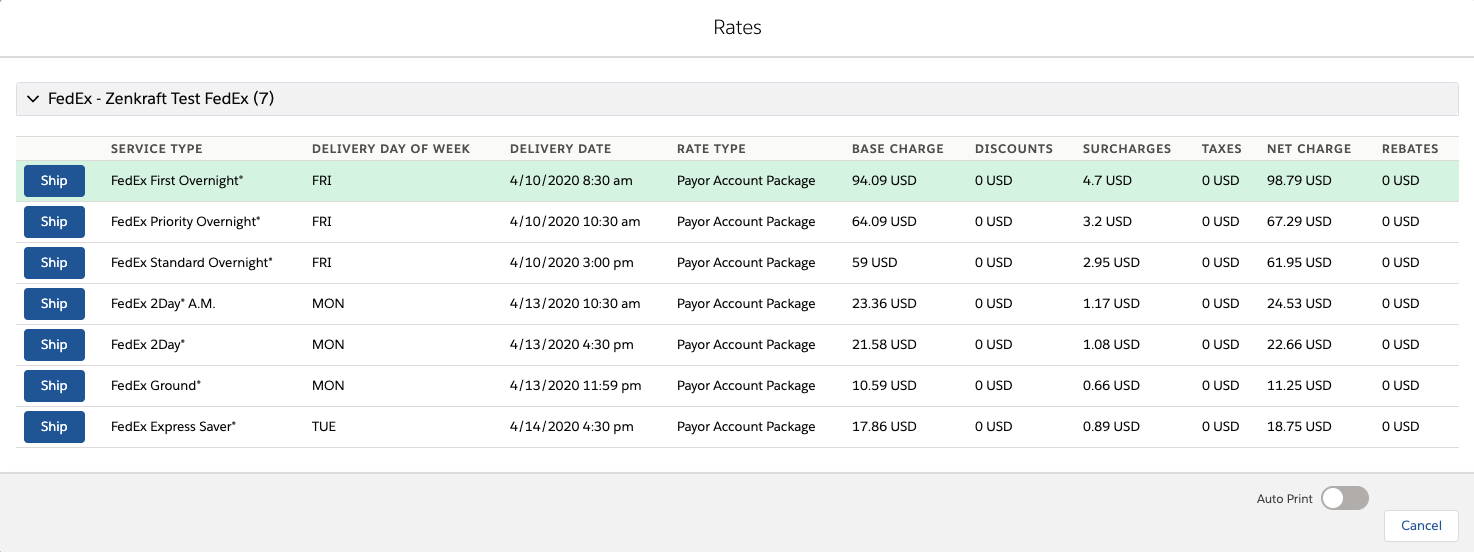Click delivery date 4/13/2020 10:30 am
This screenshot has width=1474, height=552.
coord(575,304)
